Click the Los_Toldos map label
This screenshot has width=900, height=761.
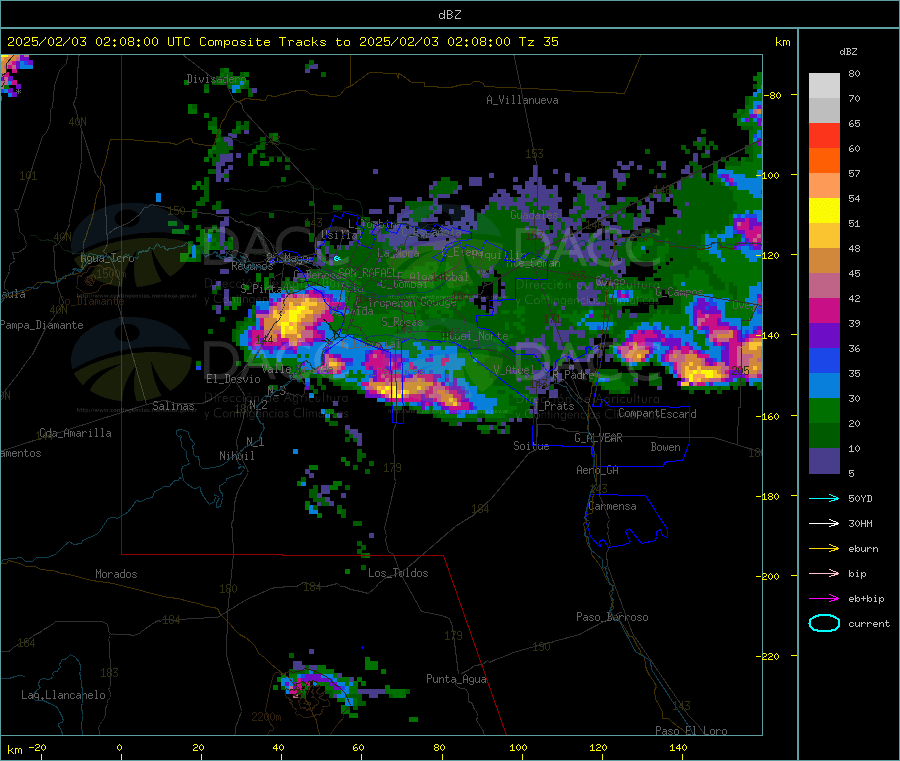point(398,573)
